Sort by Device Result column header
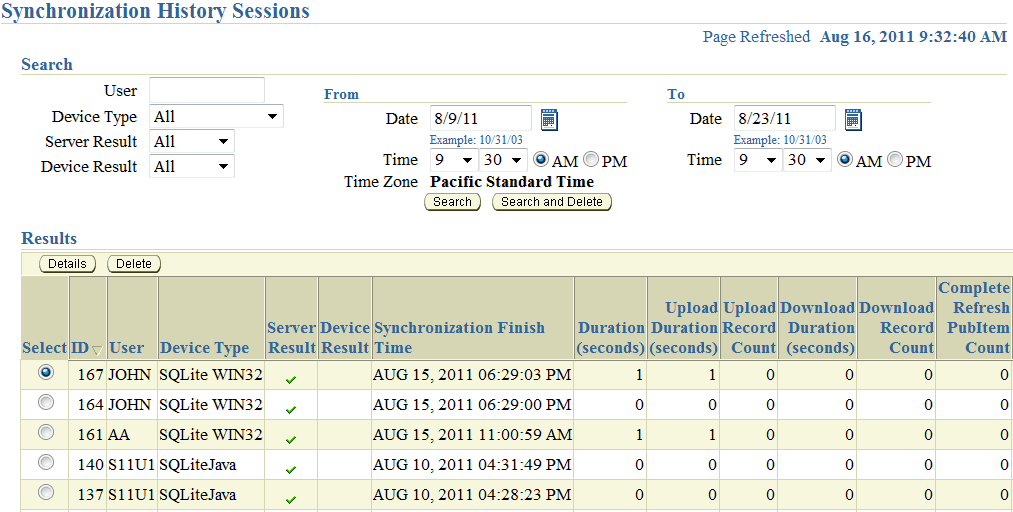The width and height of the screenshot is (1013, 512). (345, 338)
